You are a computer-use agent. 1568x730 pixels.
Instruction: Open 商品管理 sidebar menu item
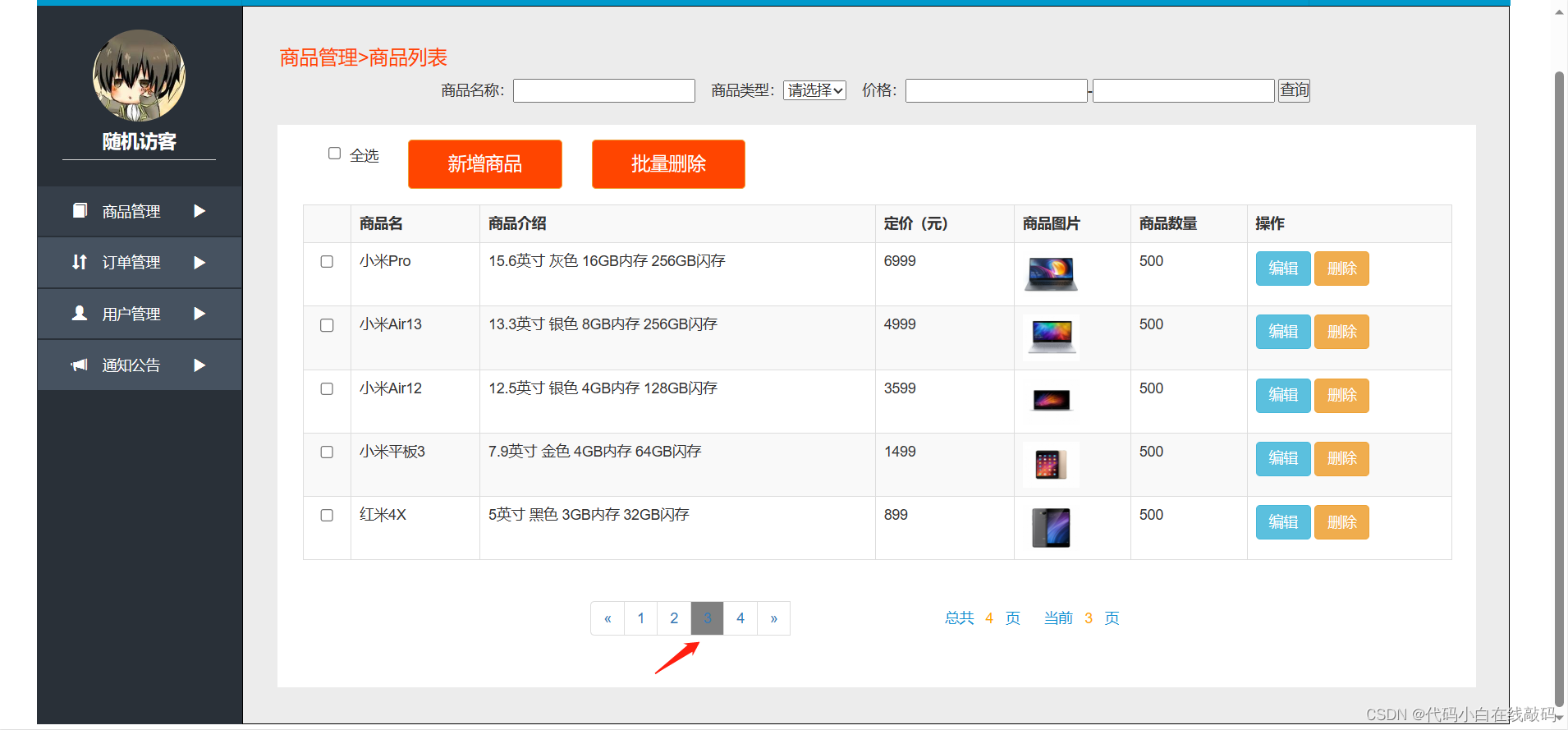tap(140, 212)
